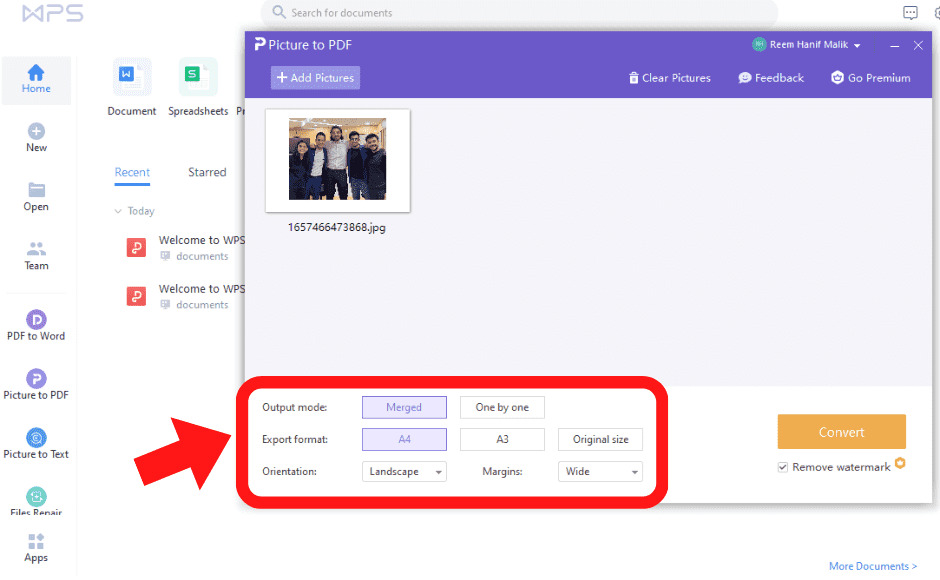Close the Picture to PDF dialog
The image size is (940, 580).
(x=918, y=45)
